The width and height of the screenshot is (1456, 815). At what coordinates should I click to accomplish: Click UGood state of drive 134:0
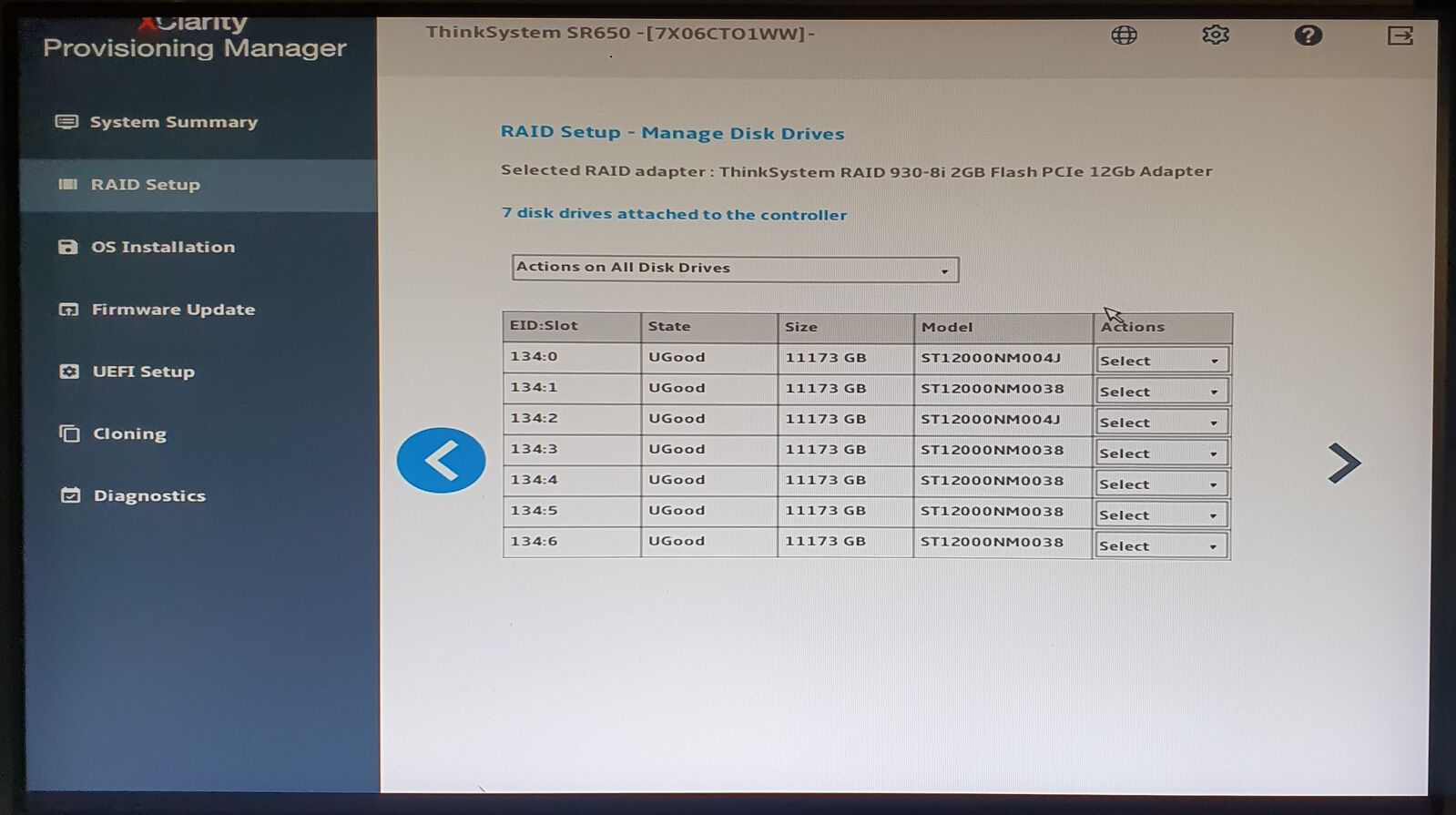[677, 357]
